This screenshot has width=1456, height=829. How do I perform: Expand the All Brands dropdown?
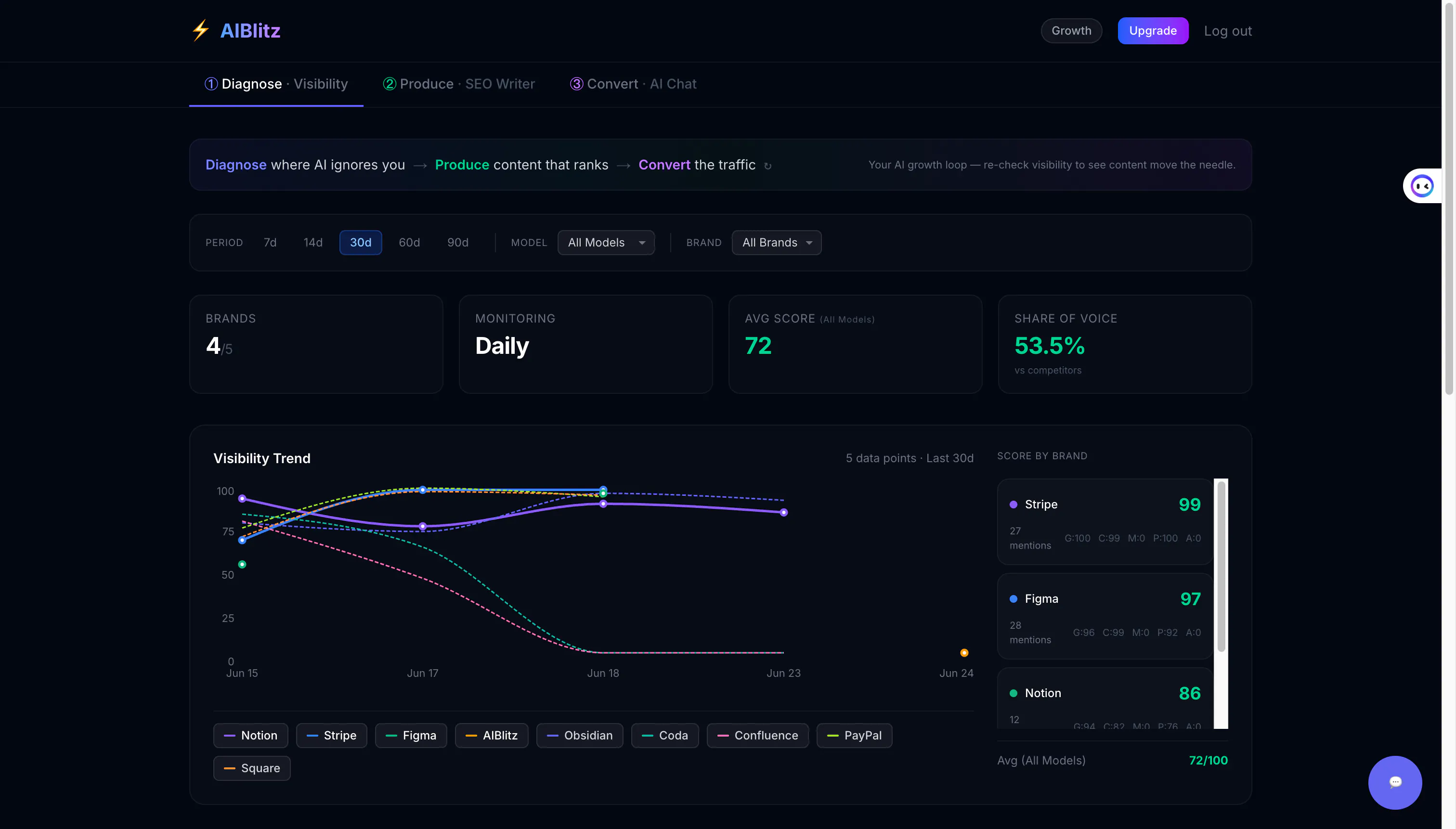pyautogui.click(x=776, y=243)
